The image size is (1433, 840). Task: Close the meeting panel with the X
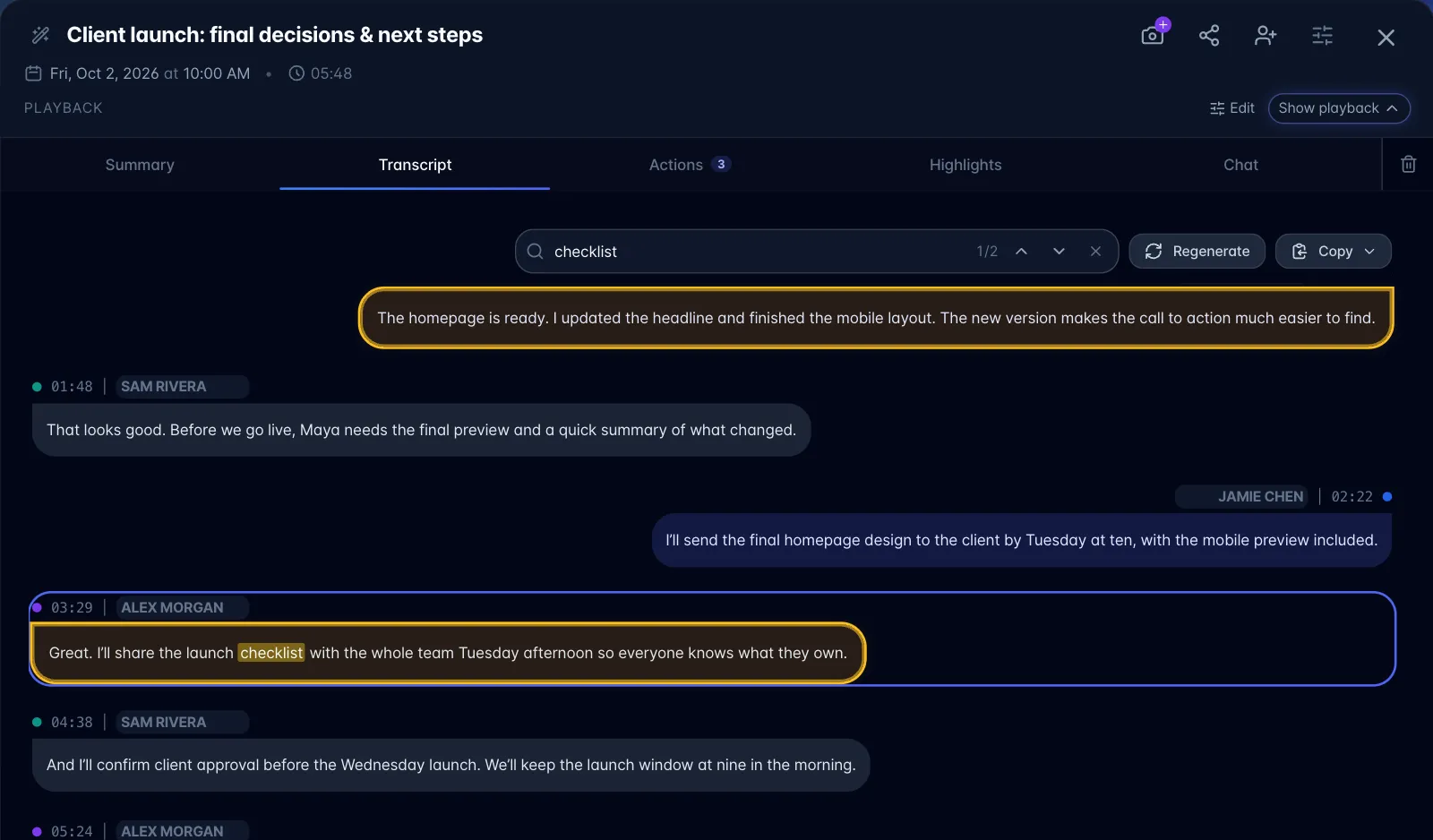click(1386, 38)
